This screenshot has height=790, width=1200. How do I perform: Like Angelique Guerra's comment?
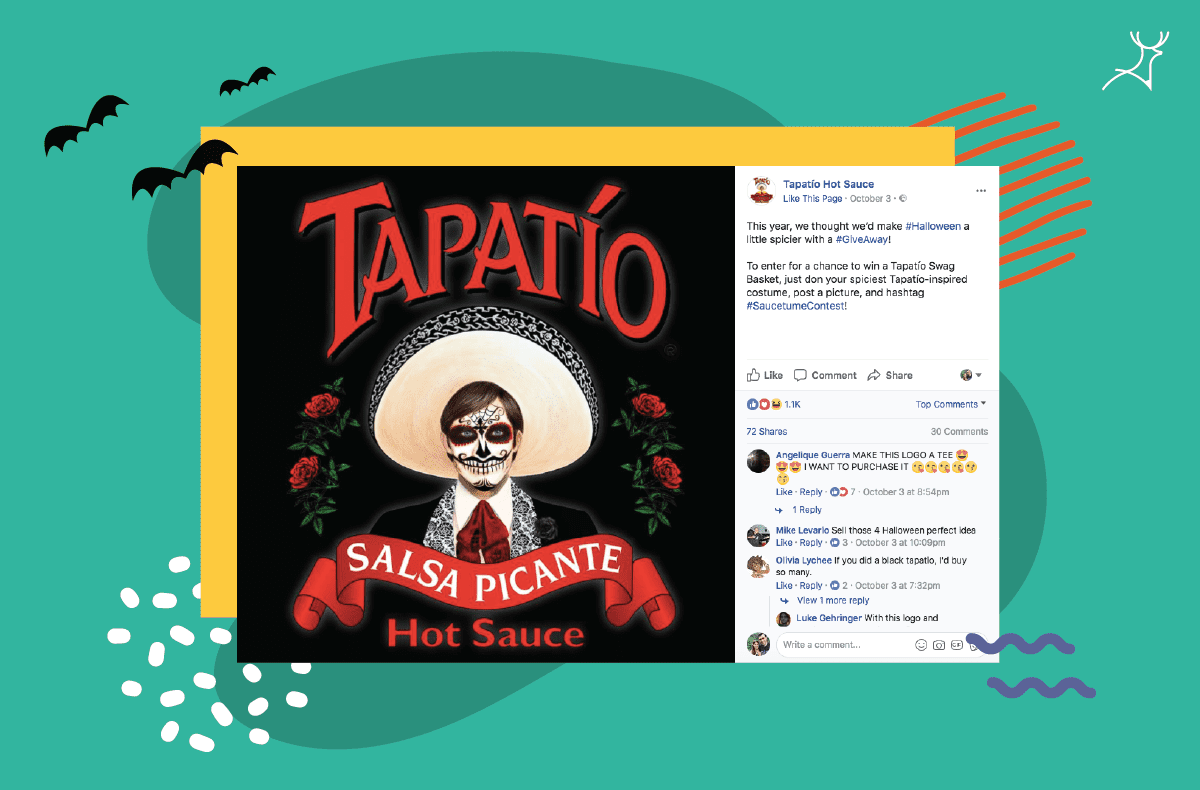tap(784, 492)
